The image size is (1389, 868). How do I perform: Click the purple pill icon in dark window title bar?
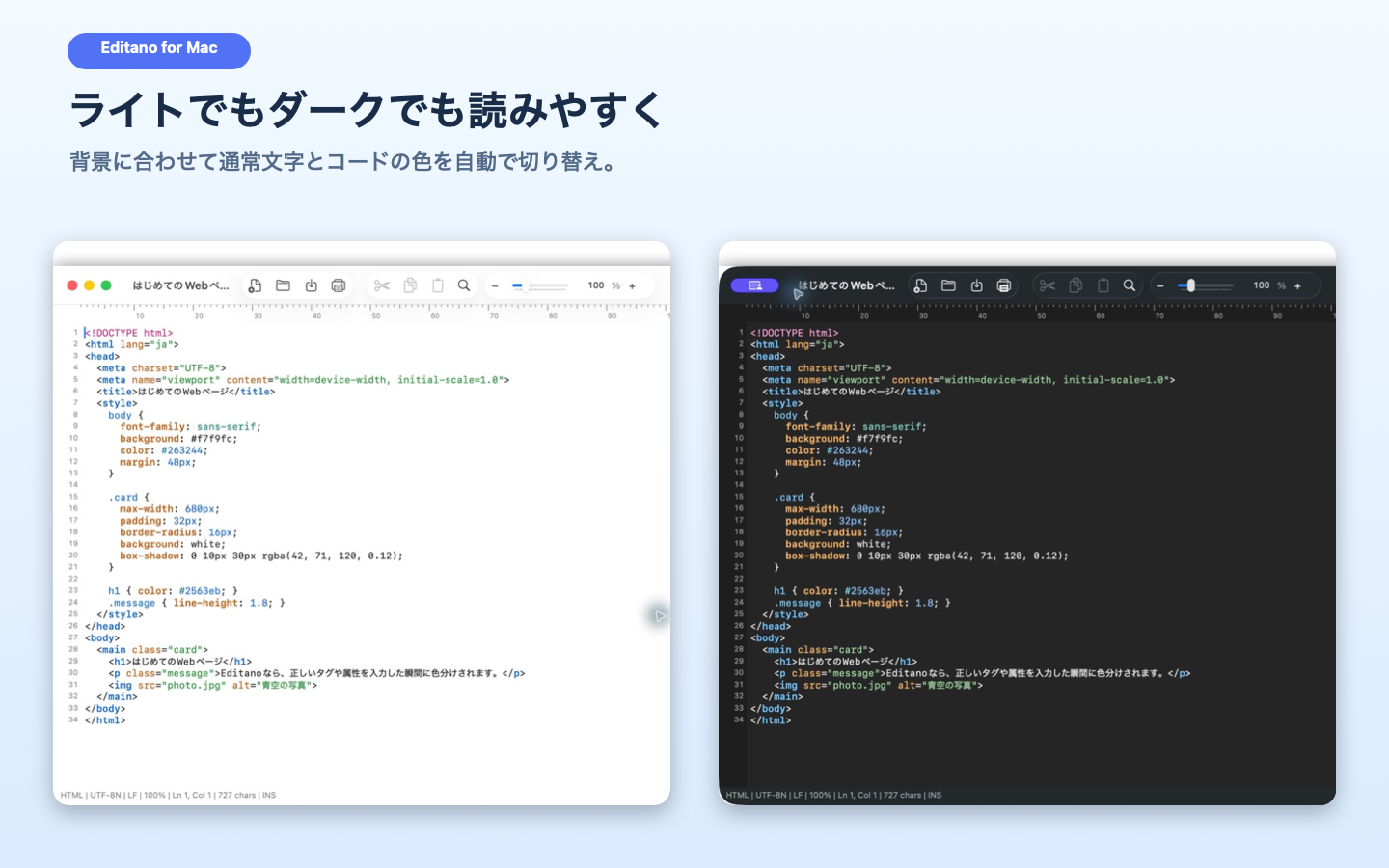755,285
